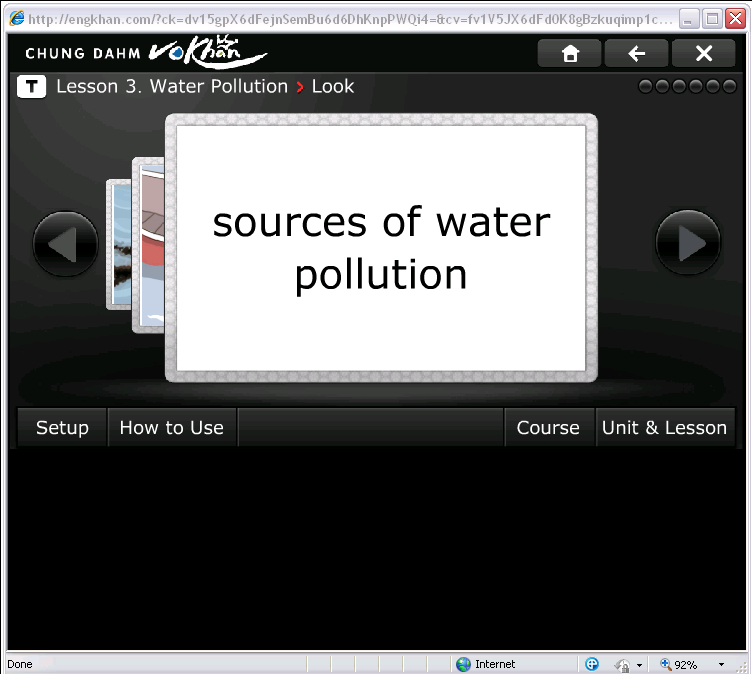Click the back arrow button in header
This screenshot has width=752, height=674.
click(636, 53)
